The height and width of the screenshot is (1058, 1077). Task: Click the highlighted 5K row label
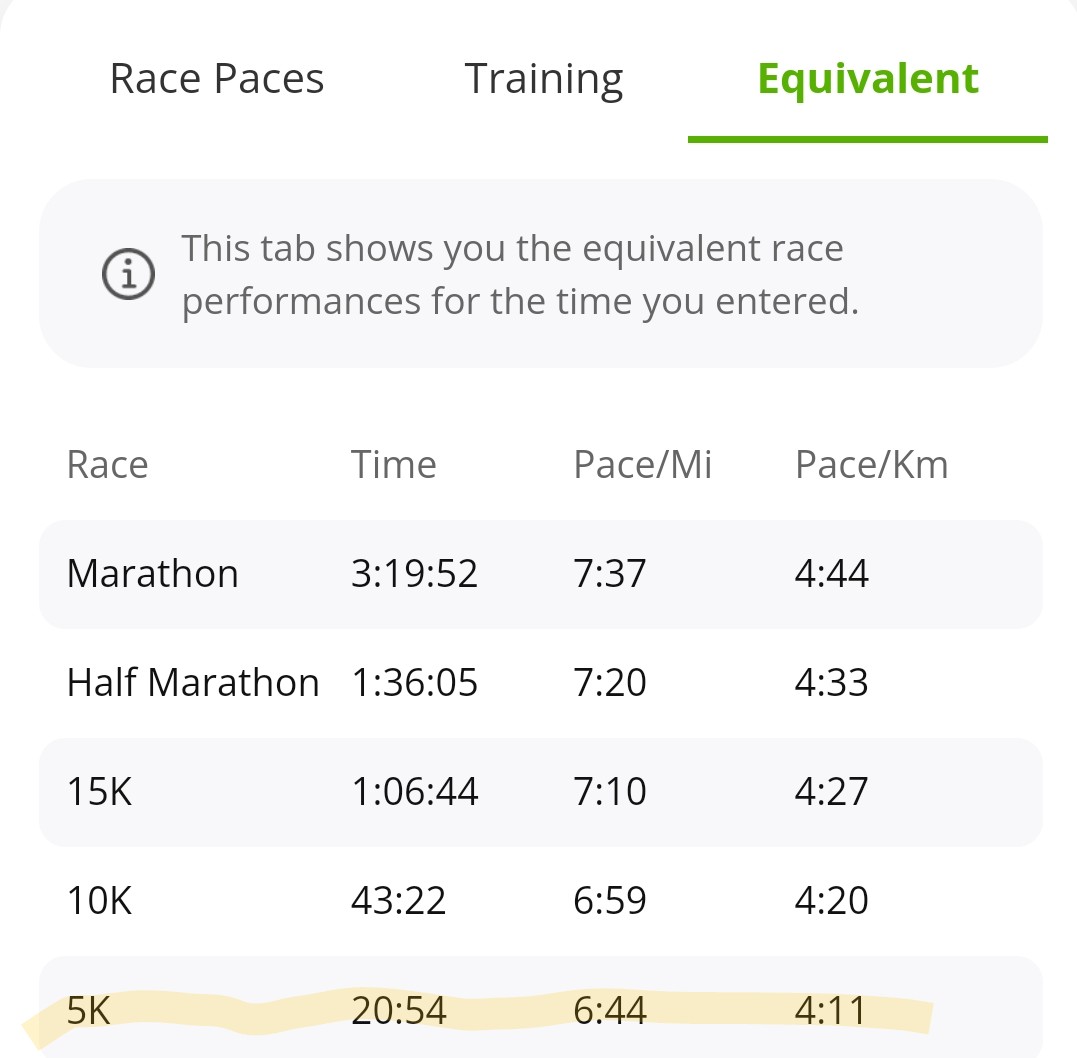point(89,1011)
